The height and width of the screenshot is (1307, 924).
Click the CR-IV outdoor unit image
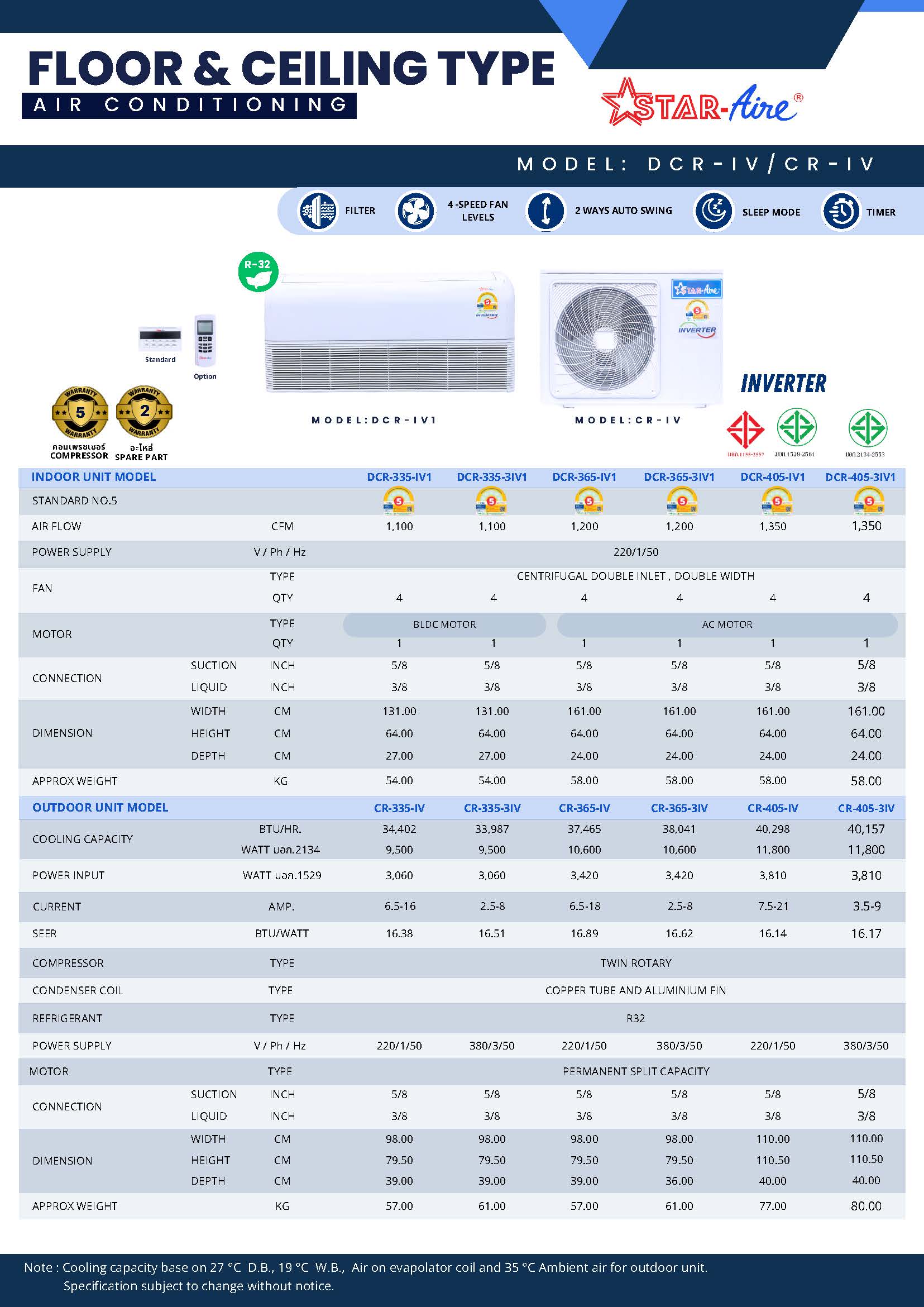(x=631, y=337)
